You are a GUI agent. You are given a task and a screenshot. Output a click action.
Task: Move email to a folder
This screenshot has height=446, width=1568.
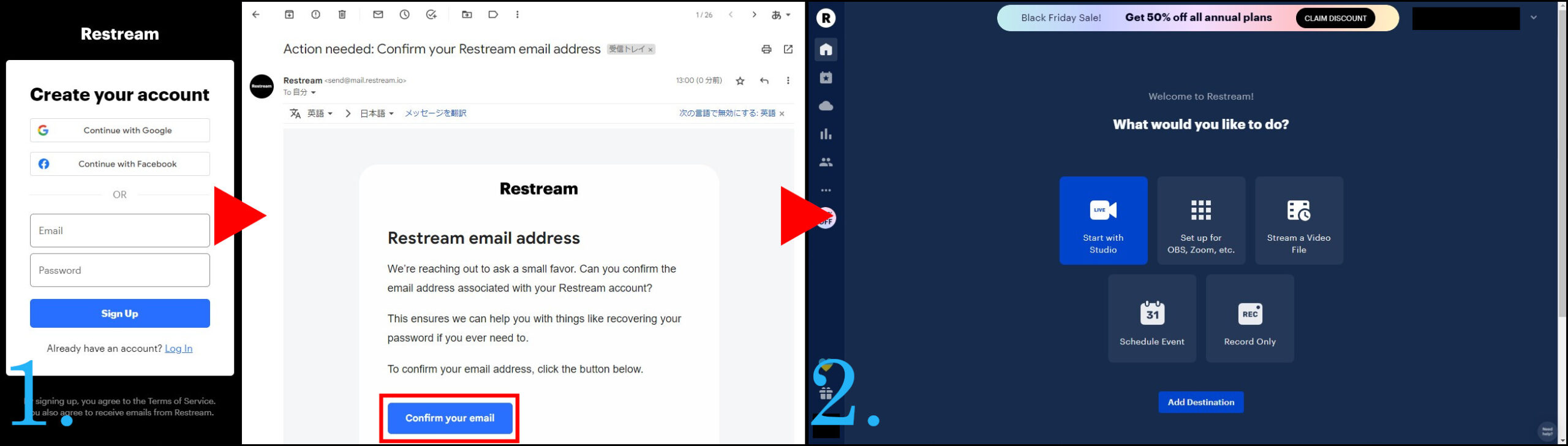click(x=467, y=15)
